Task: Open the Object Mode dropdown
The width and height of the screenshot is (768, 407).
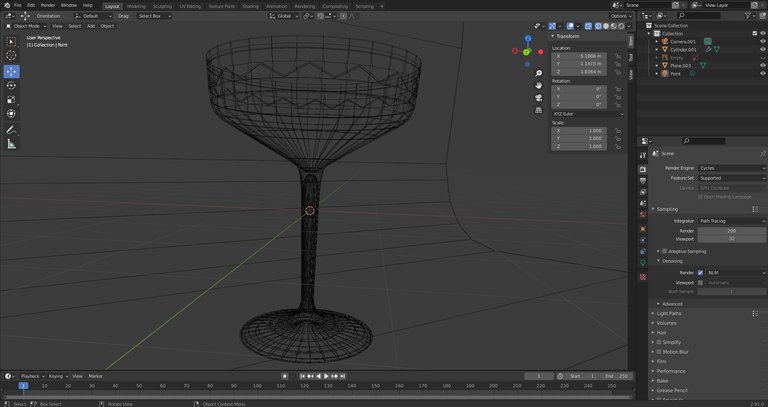Action: tap(25, 26)
